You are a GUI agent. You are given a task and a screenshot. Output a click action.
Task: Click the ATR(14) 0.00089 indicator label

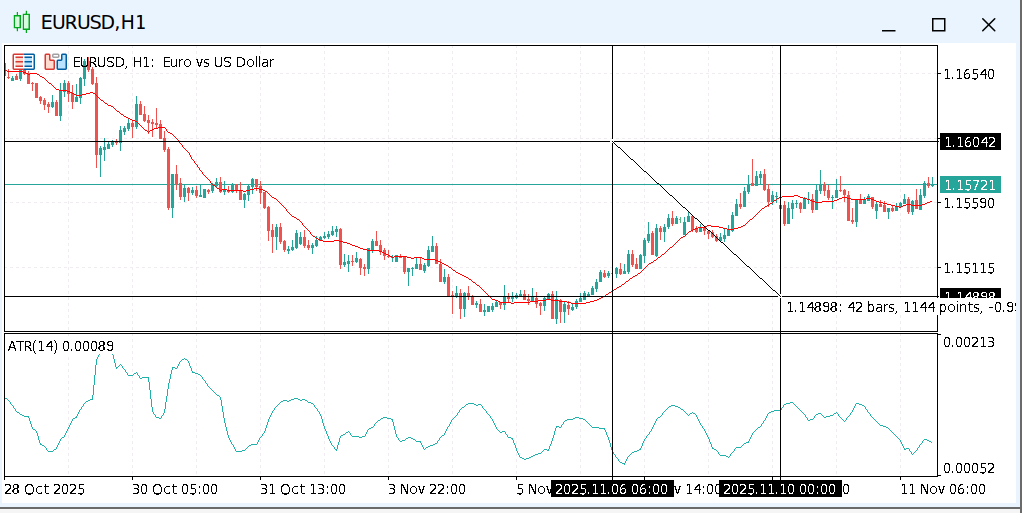61,347
